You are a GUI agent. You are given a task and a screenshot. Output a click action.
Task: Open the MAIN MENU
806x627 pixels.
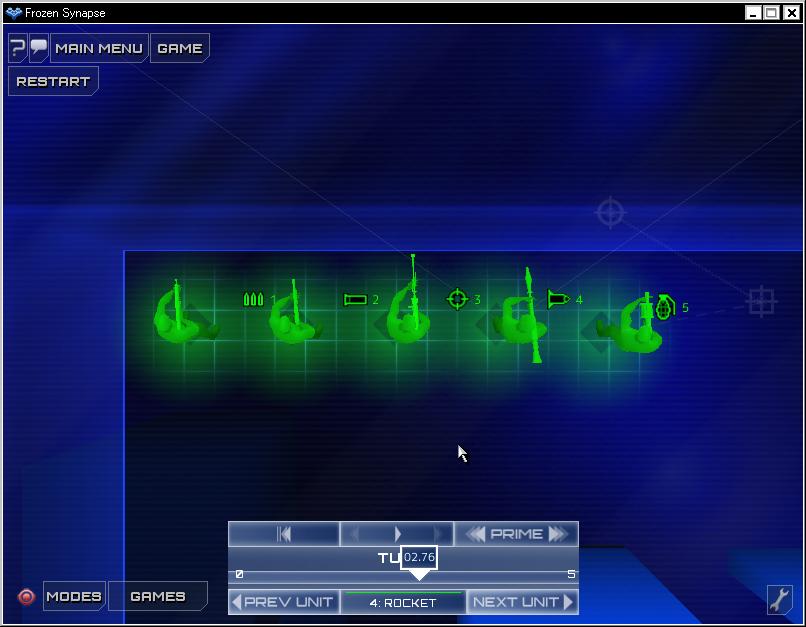click(99, 48)
